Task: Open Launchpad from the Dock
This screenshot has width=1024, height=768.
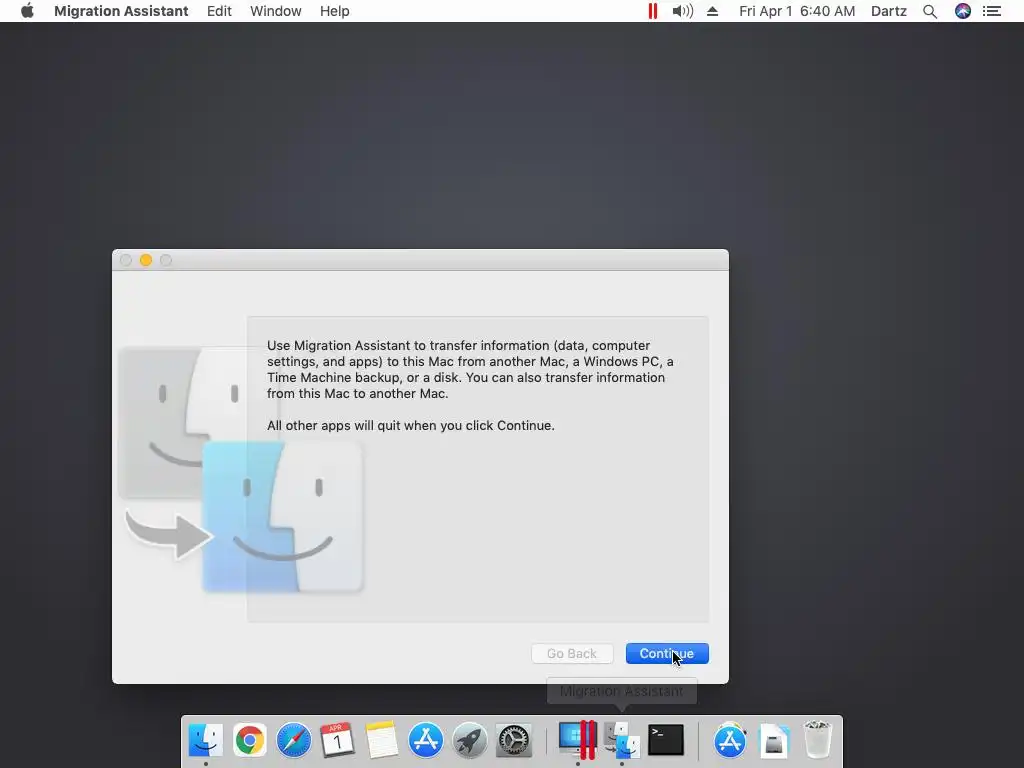Action: point(470,740)
